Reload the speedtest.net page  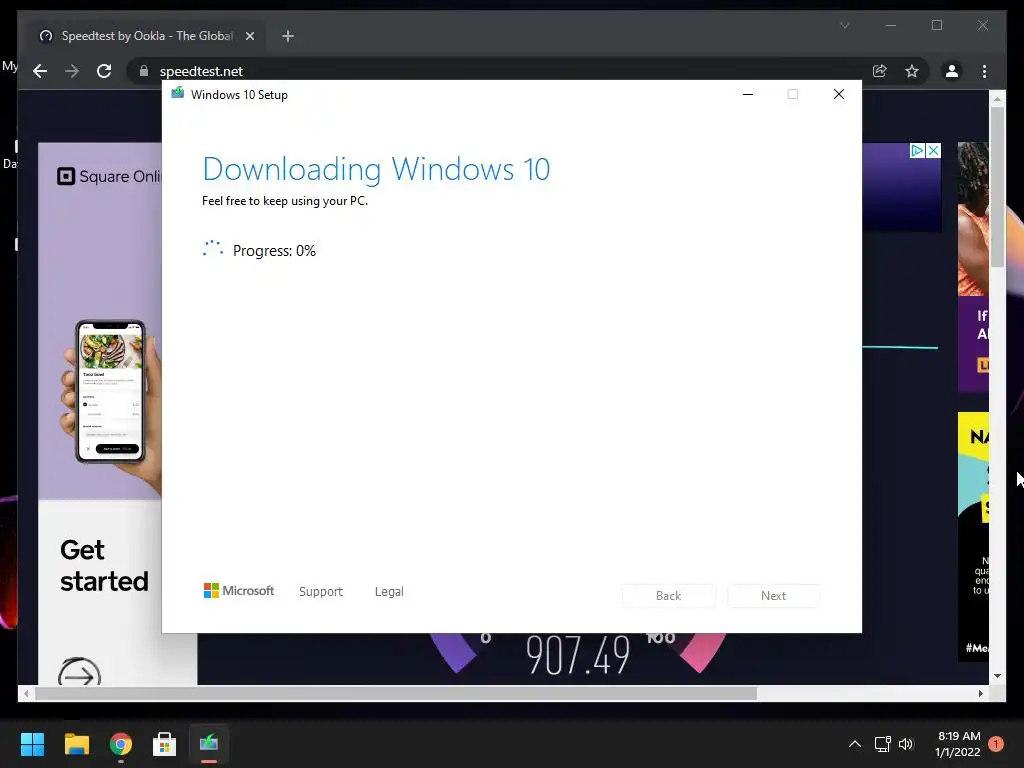coord(104,71)
